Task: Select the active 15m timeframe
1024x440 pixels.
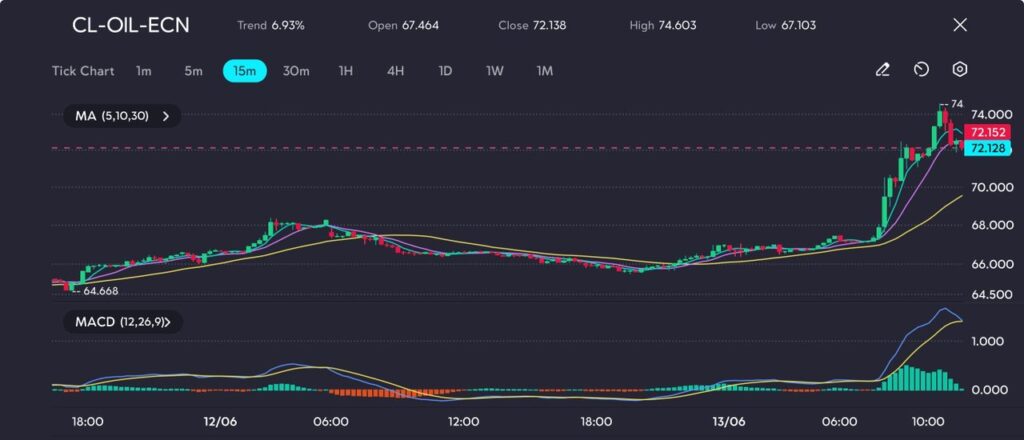Action: pos(244,71)
